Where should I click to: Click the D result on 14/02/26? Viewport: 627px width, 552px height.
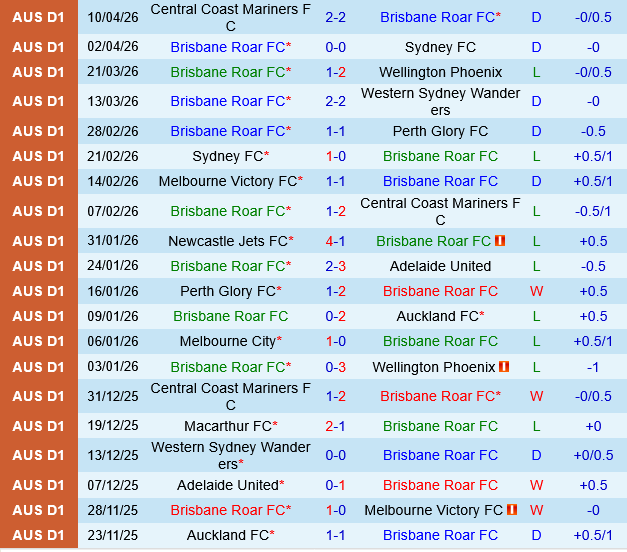click(536, 181)
